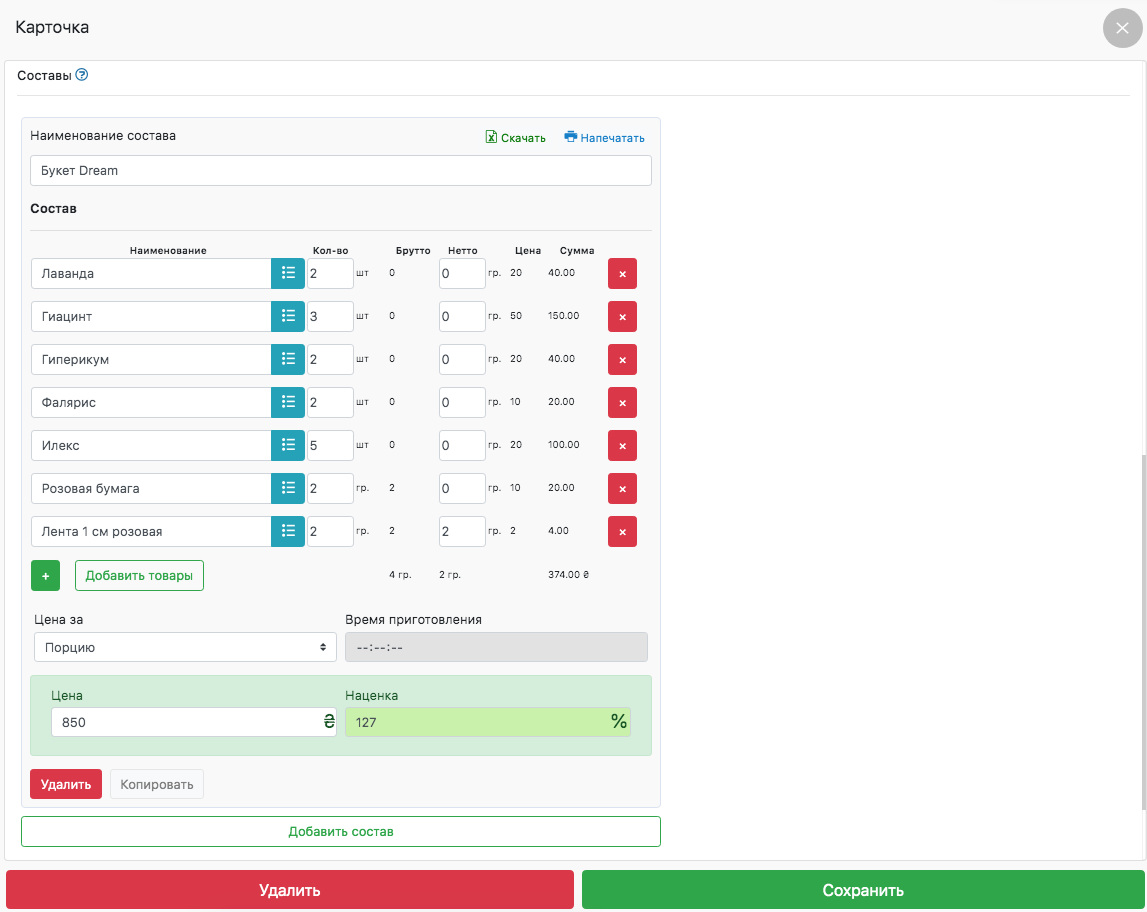Image resolution: width=1147 pixels, height=912 pixels.
Task: Click the wide red Удалить button at bottom
Action: [290, 890]
